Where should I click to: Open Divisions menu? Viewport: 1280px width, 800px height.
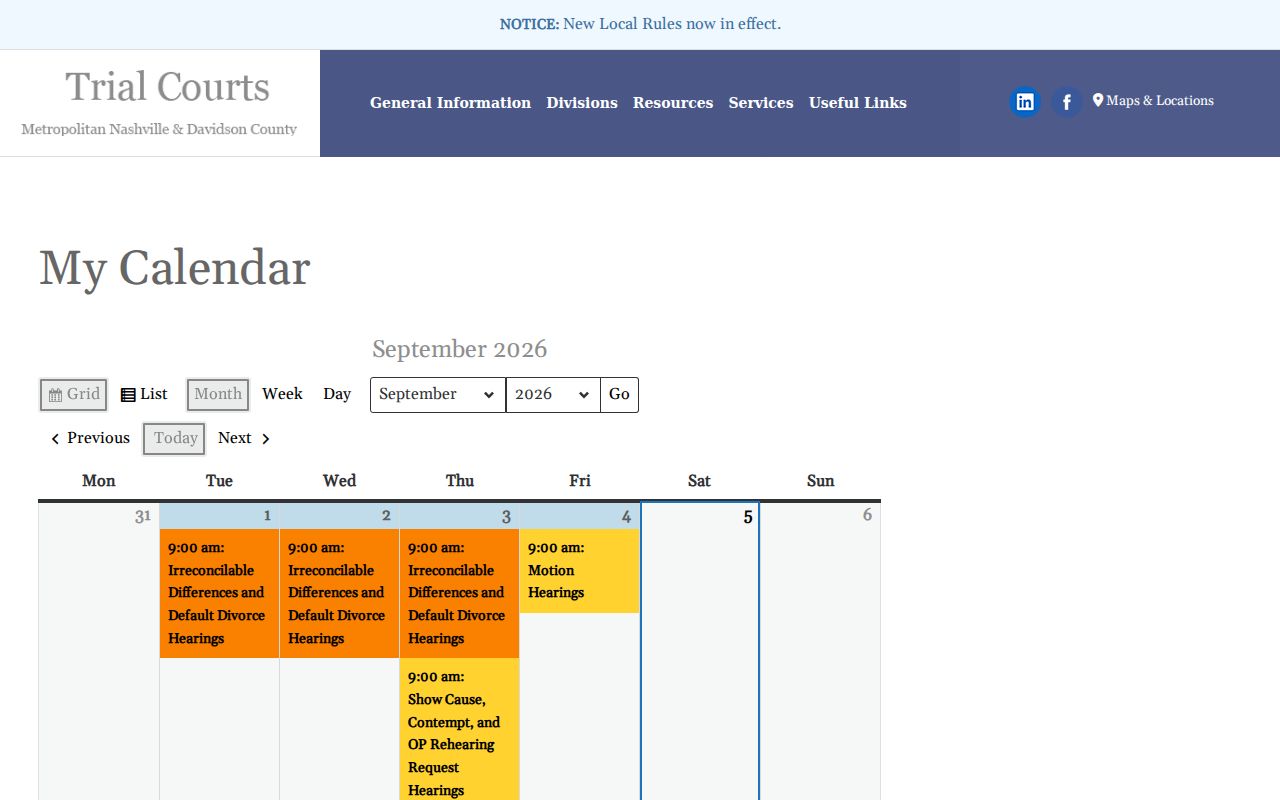pos(582,103)
